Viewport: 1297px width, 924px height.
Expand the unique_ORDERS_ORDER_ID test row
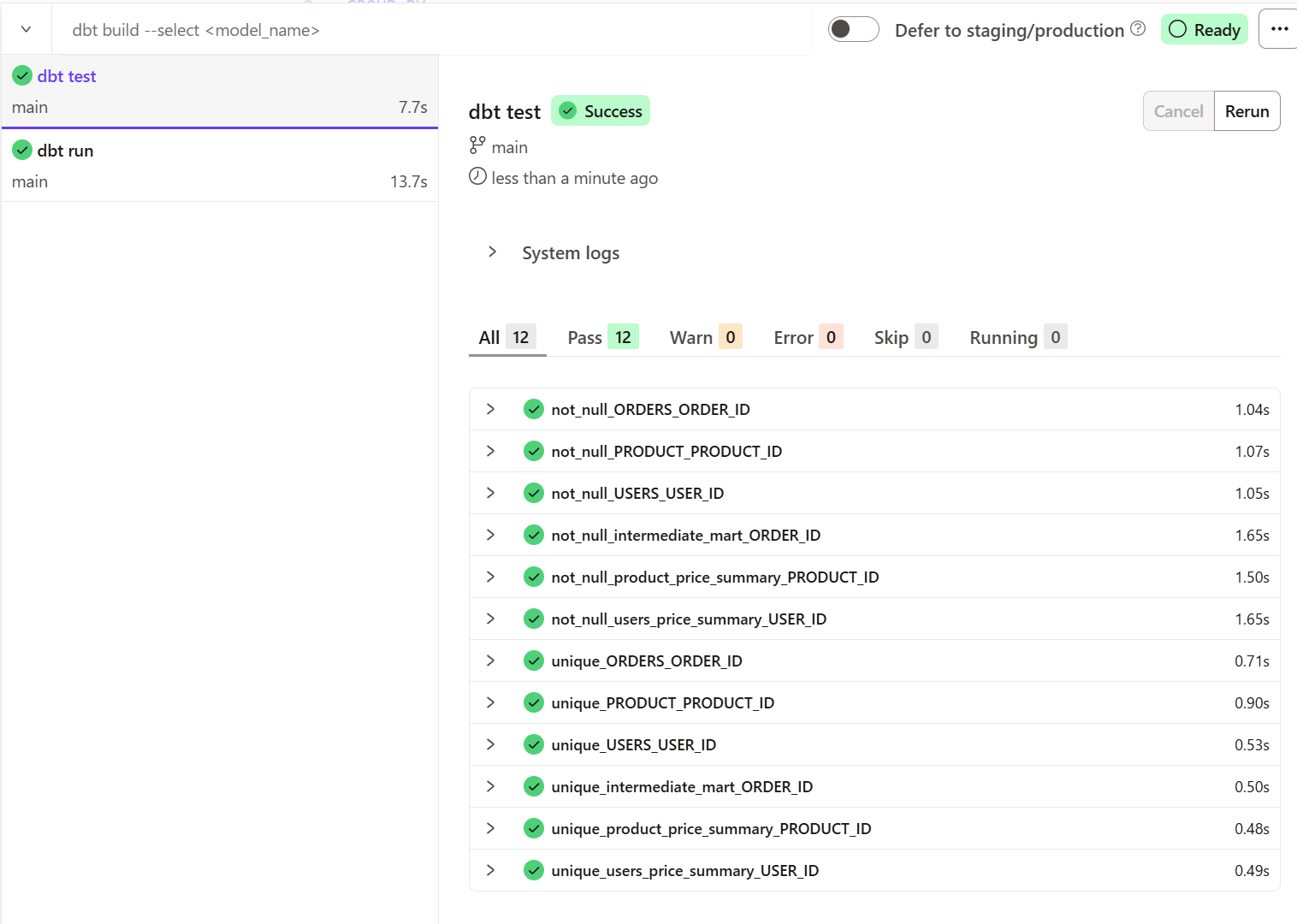click(x=490, y=660)
